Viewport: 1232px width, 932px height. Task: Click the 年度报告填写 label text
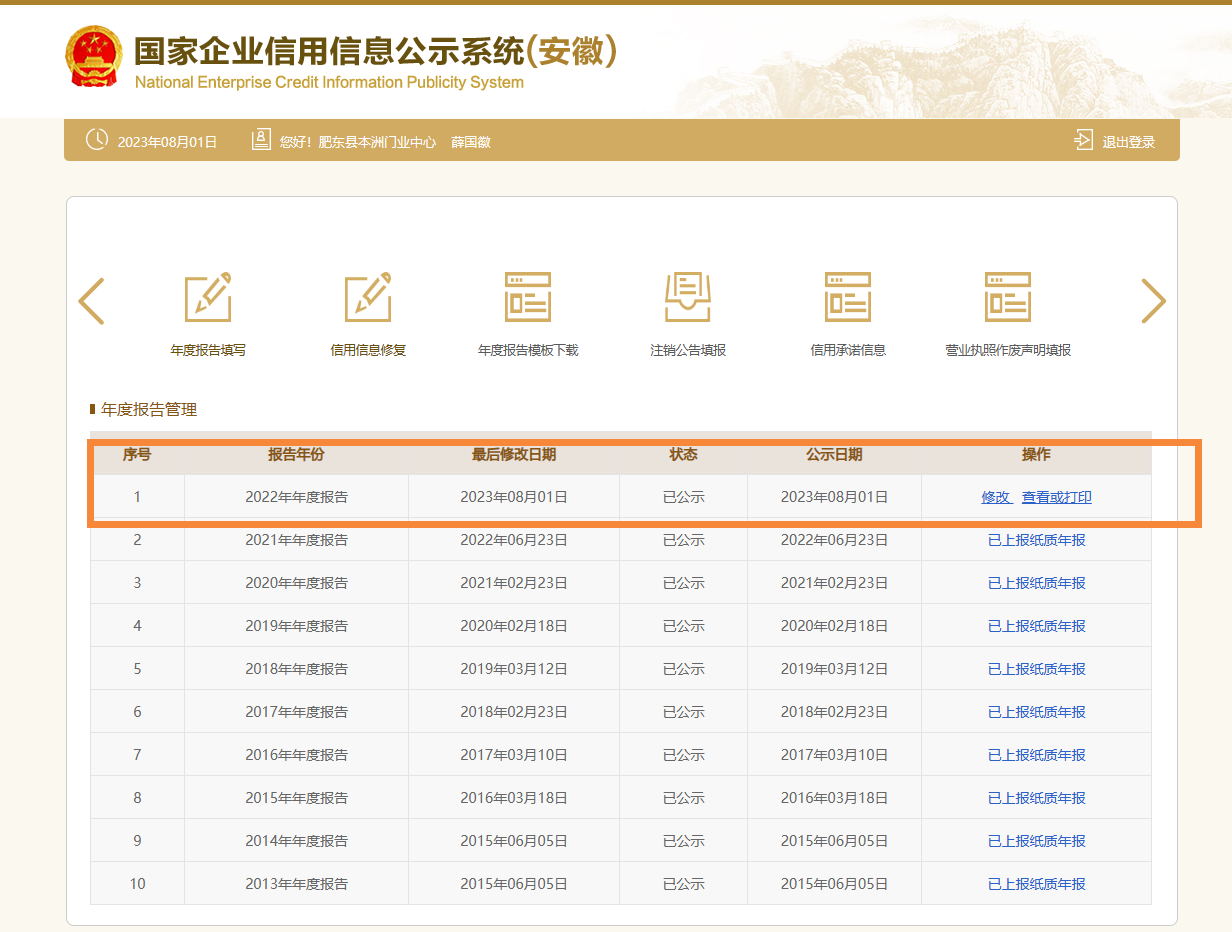(208, 351)
